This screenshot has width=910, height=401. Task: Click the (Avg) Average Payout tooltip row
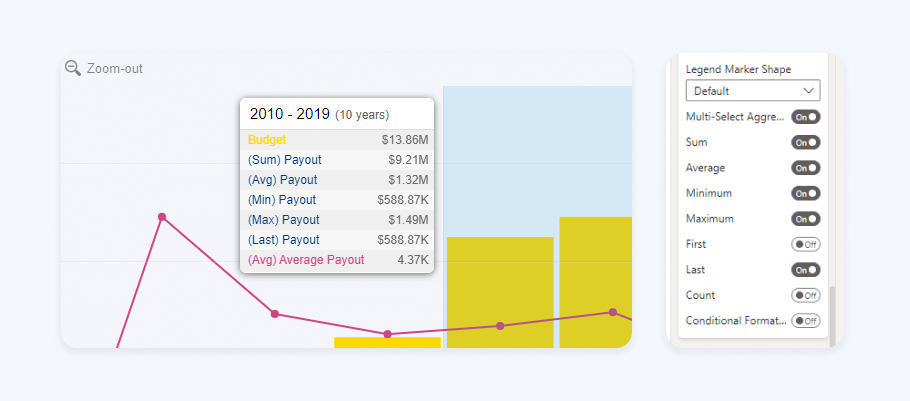pyautogui.click(x=337, y=260)
